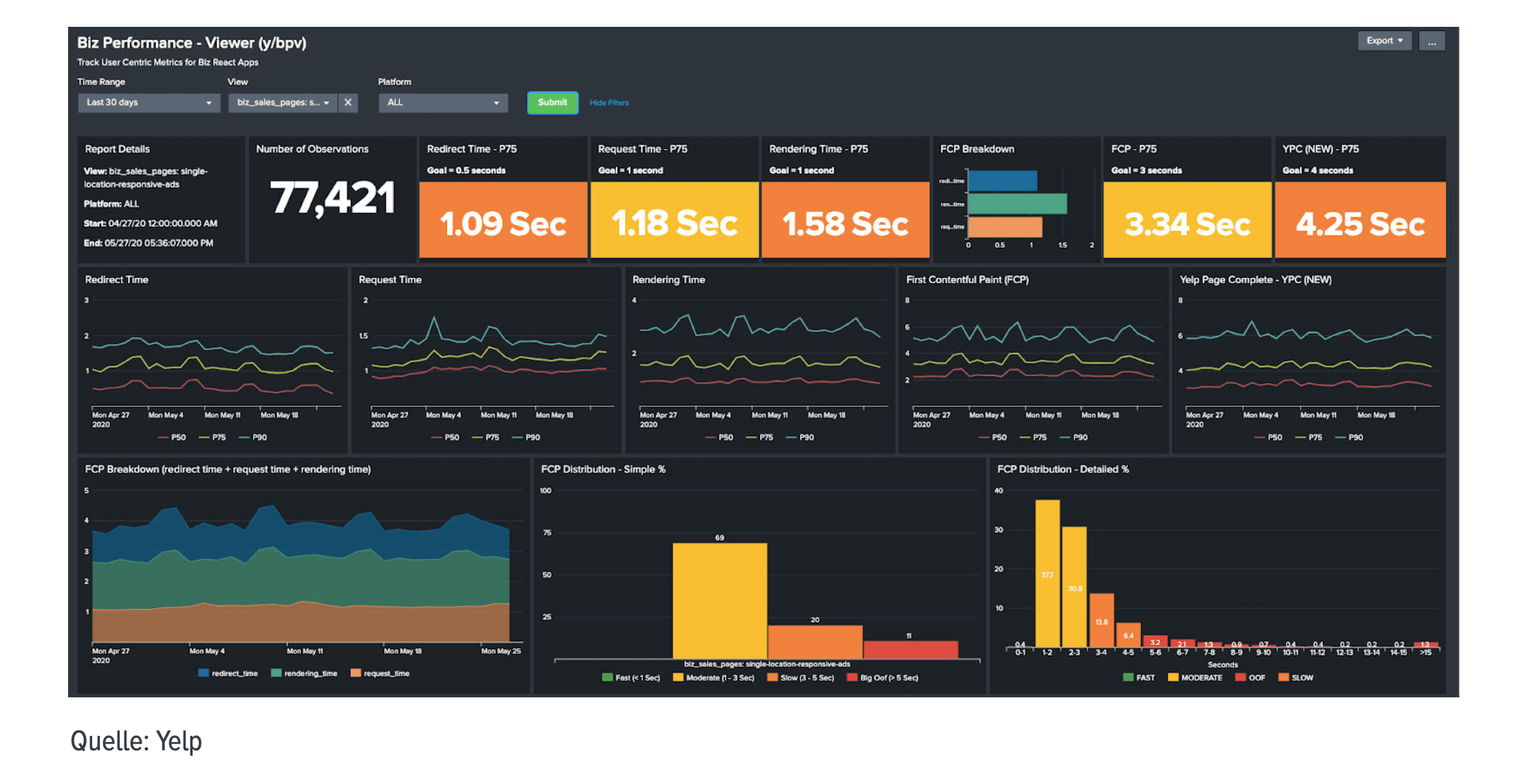The height and width of the screenshot is (784, 1535).
Task: Click the YPC 4.25 Sec tile
Action: pyautogui.click(x=1360, y=220)
